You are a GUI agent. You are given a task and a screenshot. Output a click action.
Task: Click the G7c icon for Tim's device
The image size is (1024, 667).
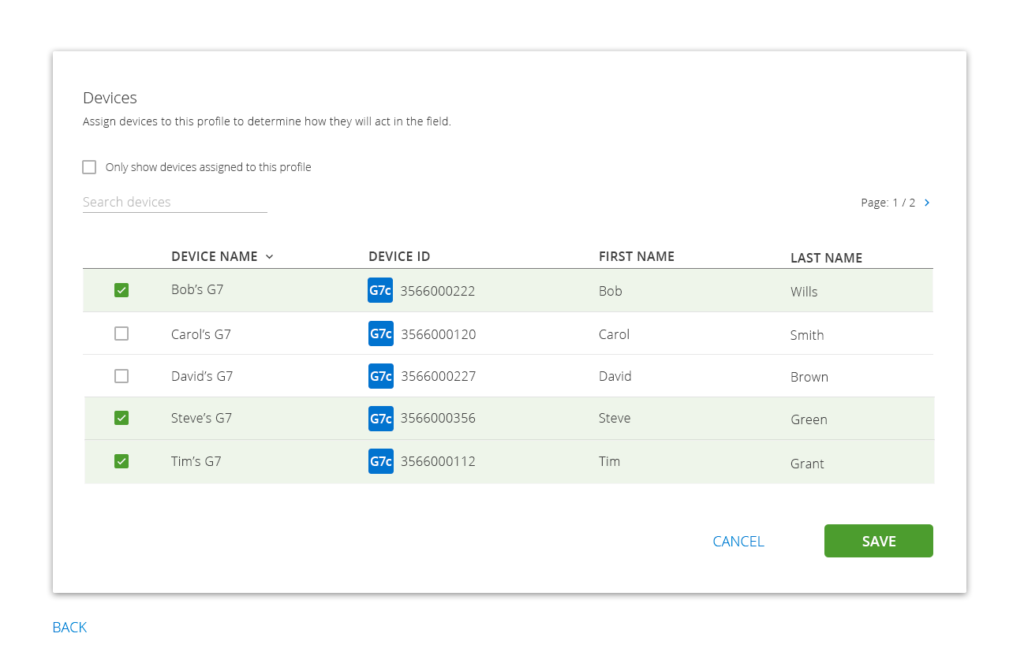[380, 461]
